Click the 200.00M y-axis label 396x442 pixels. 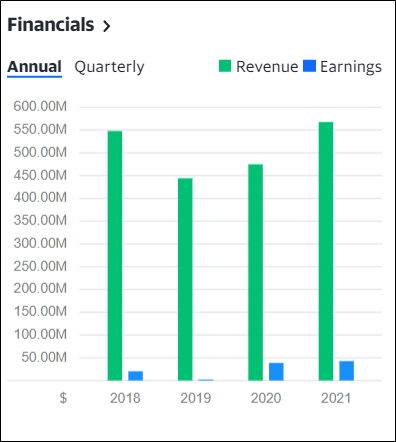[40, 288]
